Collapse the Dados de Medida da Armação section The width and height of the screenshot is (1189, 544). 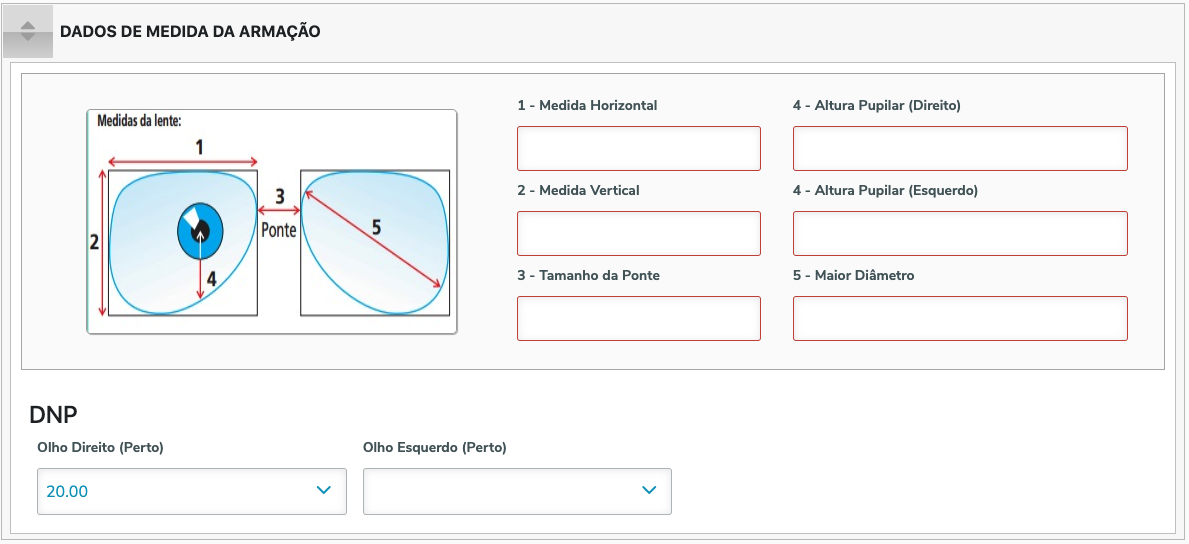(x=28, y=31)
